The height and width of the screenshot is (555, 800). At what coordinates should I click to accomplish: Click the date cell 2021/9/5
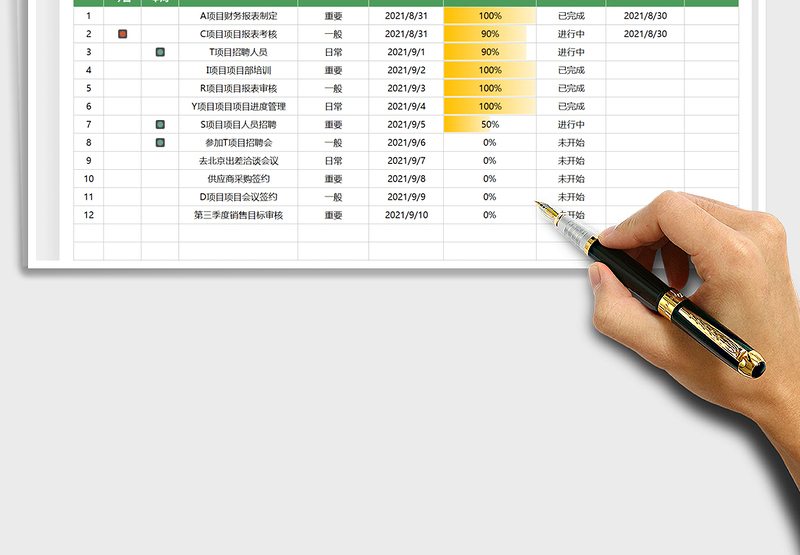405,125
